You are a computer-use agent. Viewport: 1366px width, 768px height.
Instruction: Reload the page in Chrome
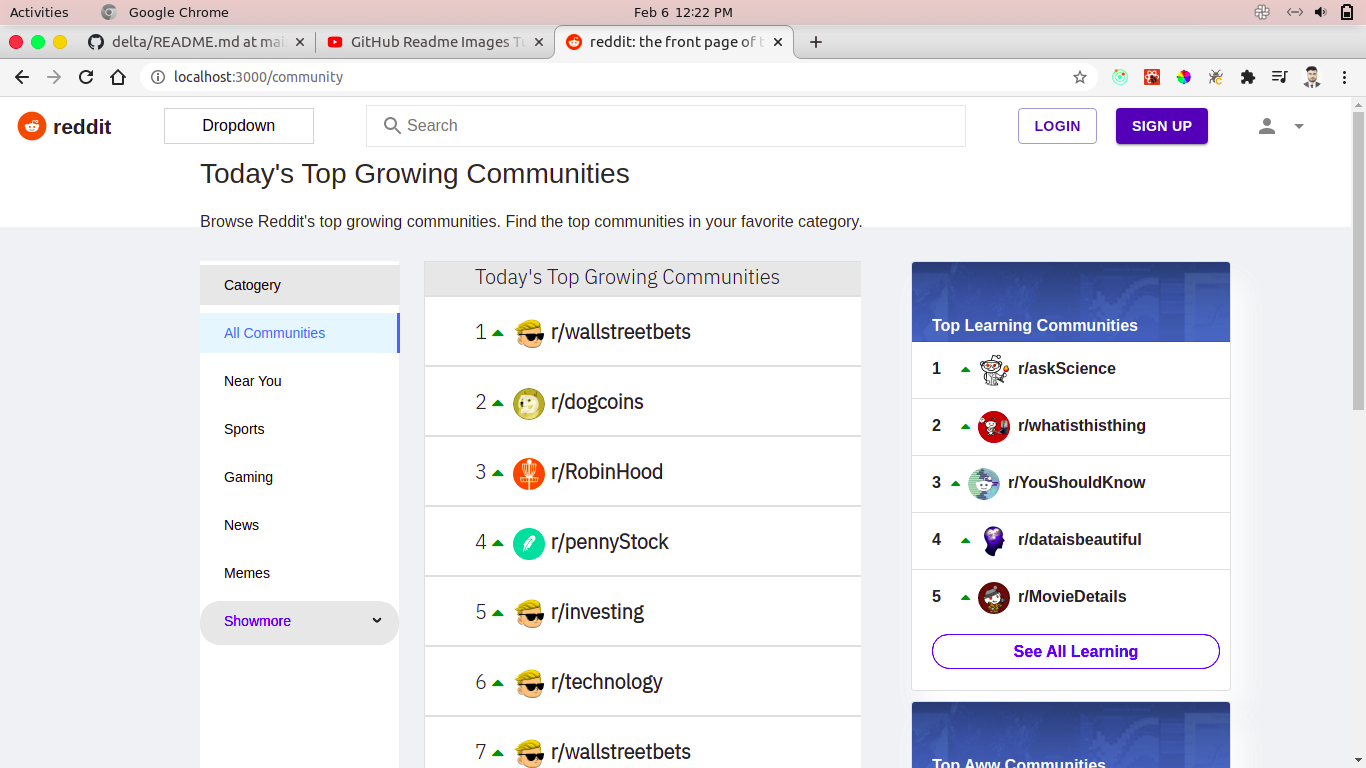[x=86, y=77]
